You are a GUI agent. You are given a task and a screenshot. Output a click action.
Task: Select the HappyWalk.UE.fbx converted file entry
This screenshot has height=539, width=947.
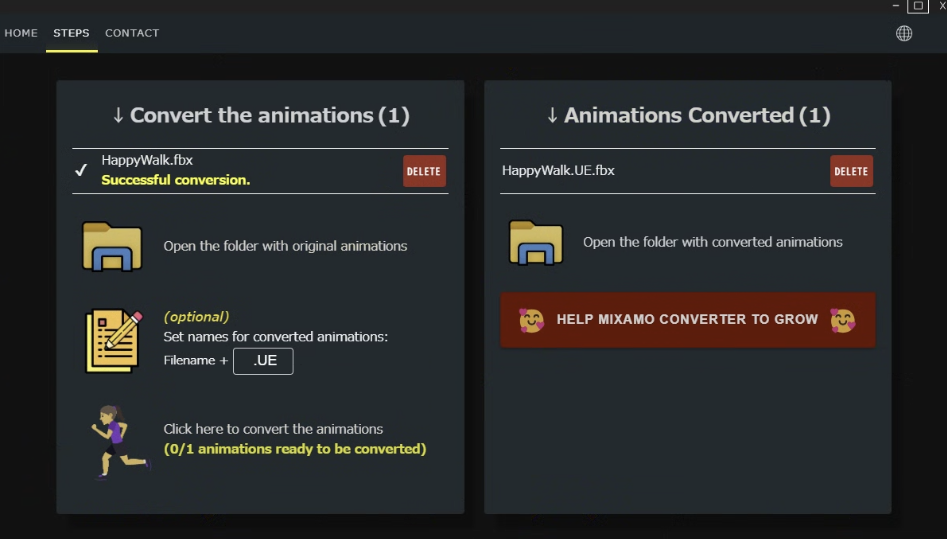[558, 171]
